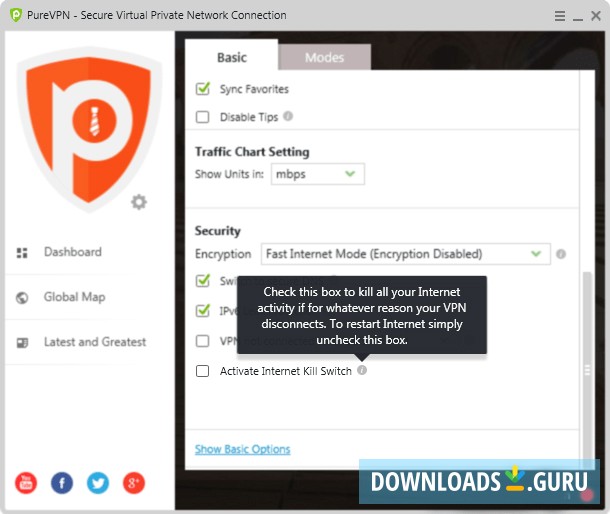Enable the Disable Tips checkbox
This screenshot has height=514, width=610.
tap(202, 117)
